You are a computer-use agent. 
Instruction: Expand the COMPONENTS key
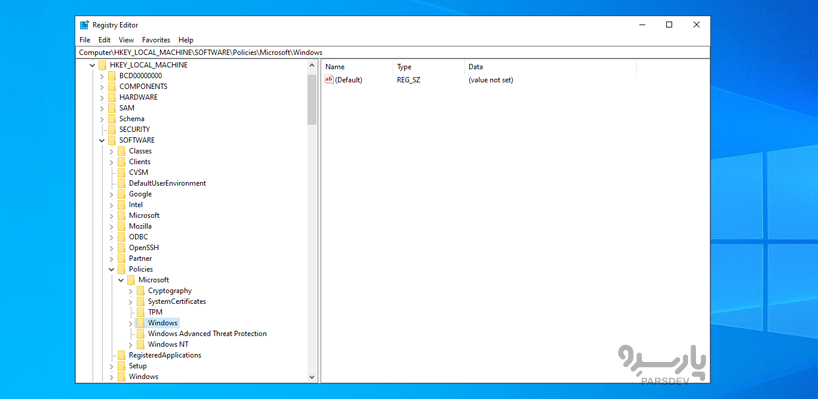(x=102, y=87)
